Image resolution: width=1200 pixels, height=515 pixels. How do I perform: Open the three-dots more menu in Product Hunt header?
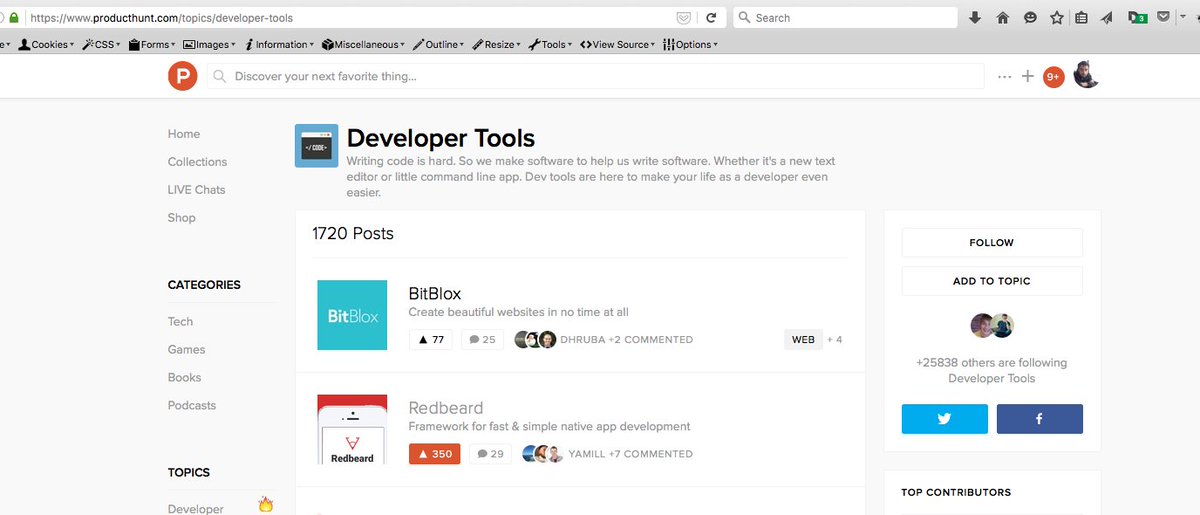point(1004,76)
